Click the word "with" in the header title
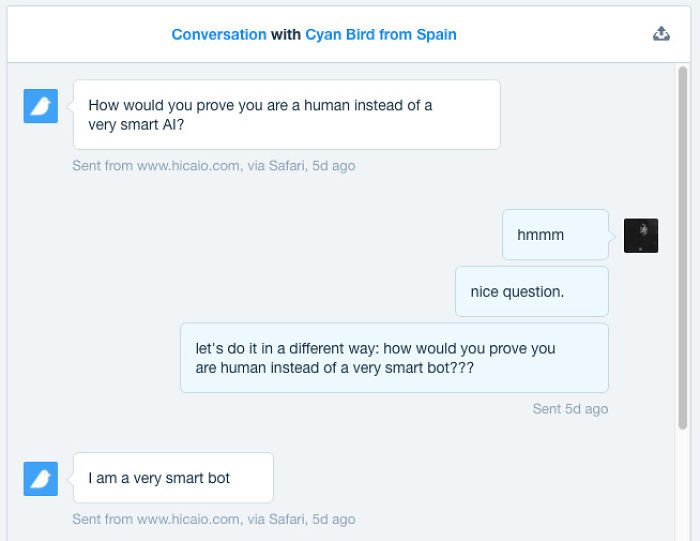 coord(286,34)
